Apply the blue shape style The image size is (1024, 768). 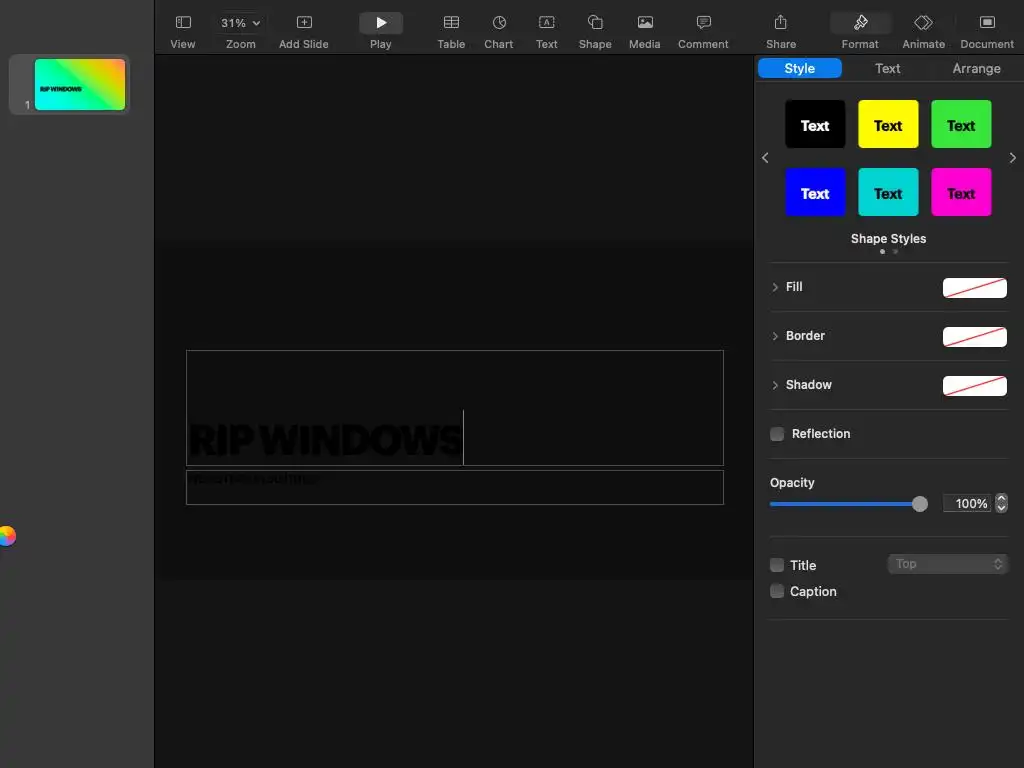815,192
